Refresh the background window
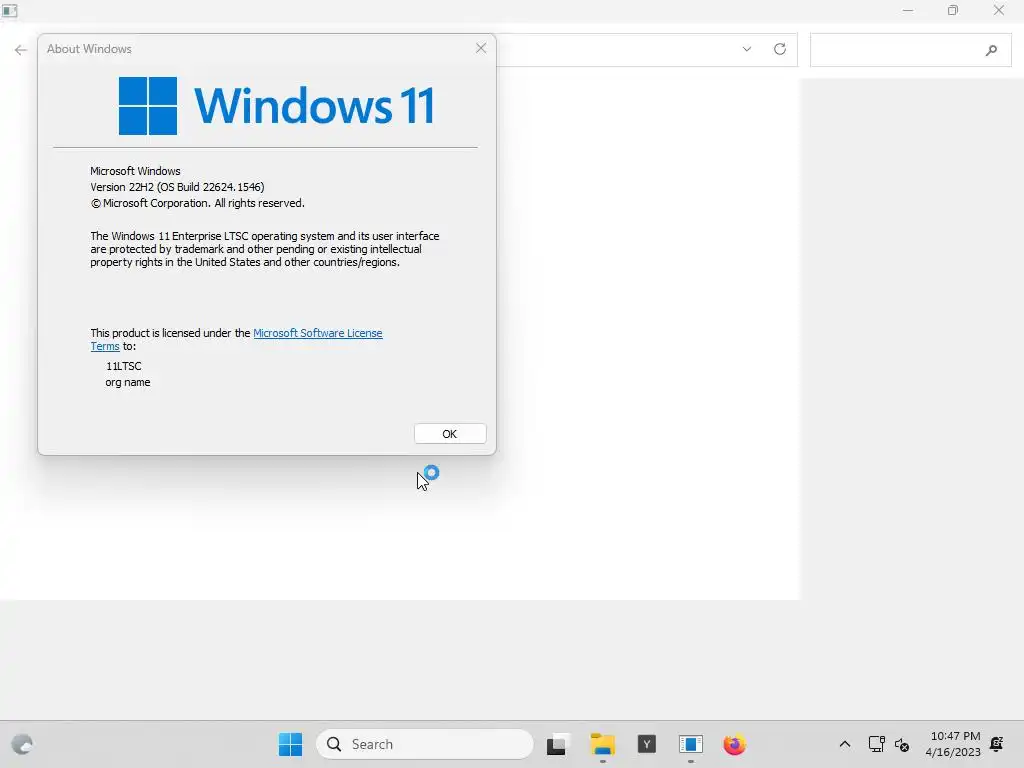Image resolution: width=1024 pixels, height=768 pixels. point(780,49)
